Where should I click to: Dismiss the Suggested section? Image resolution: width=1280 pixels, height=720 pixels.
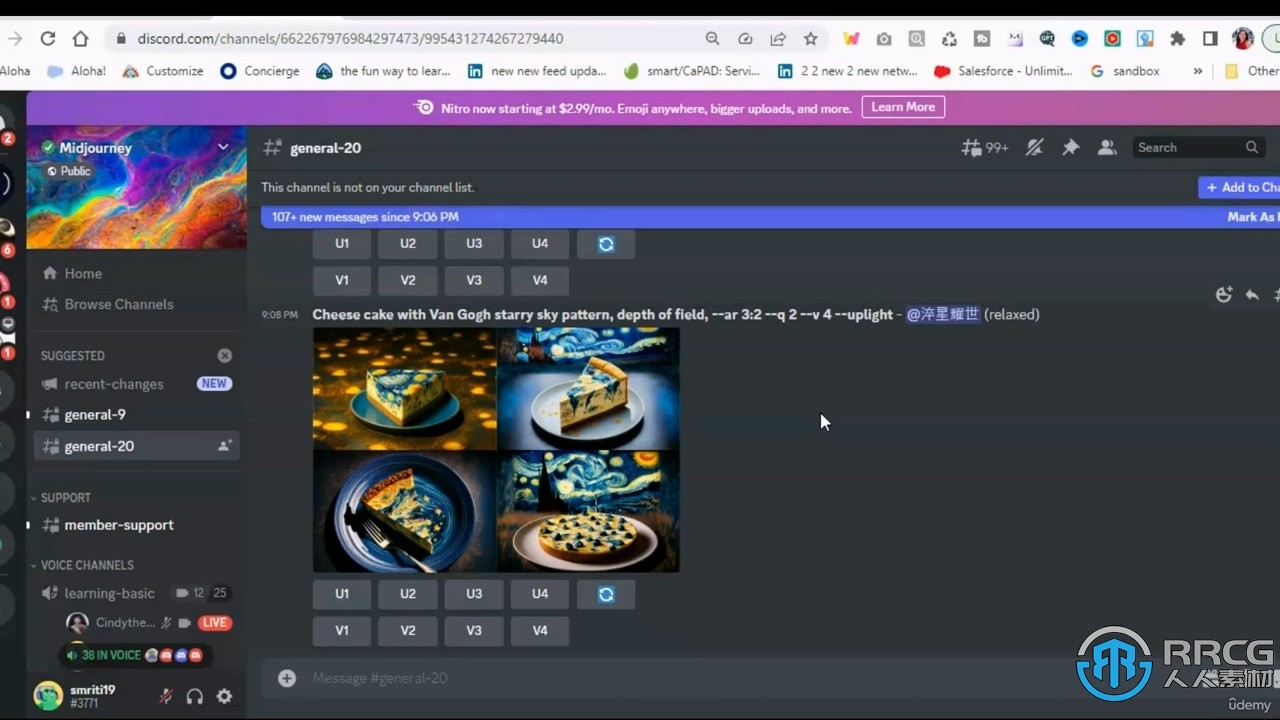pos(225,355)
